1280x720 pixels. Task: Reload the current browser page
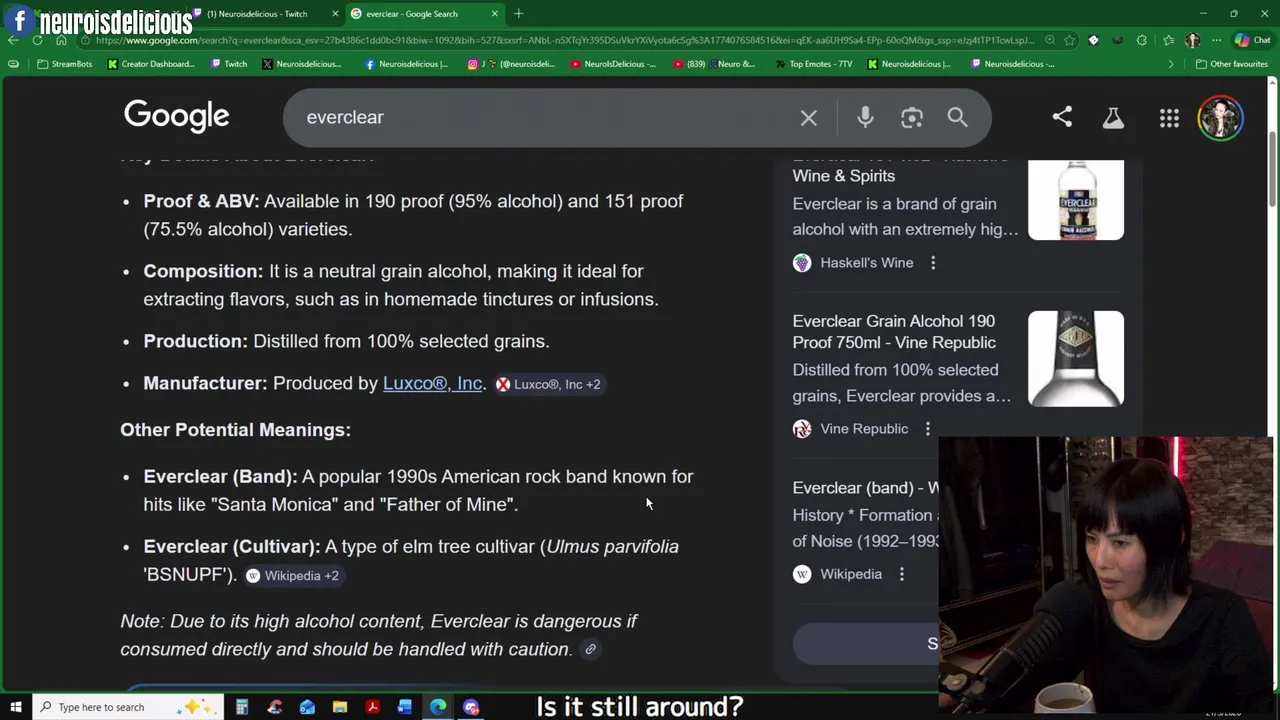37,40
